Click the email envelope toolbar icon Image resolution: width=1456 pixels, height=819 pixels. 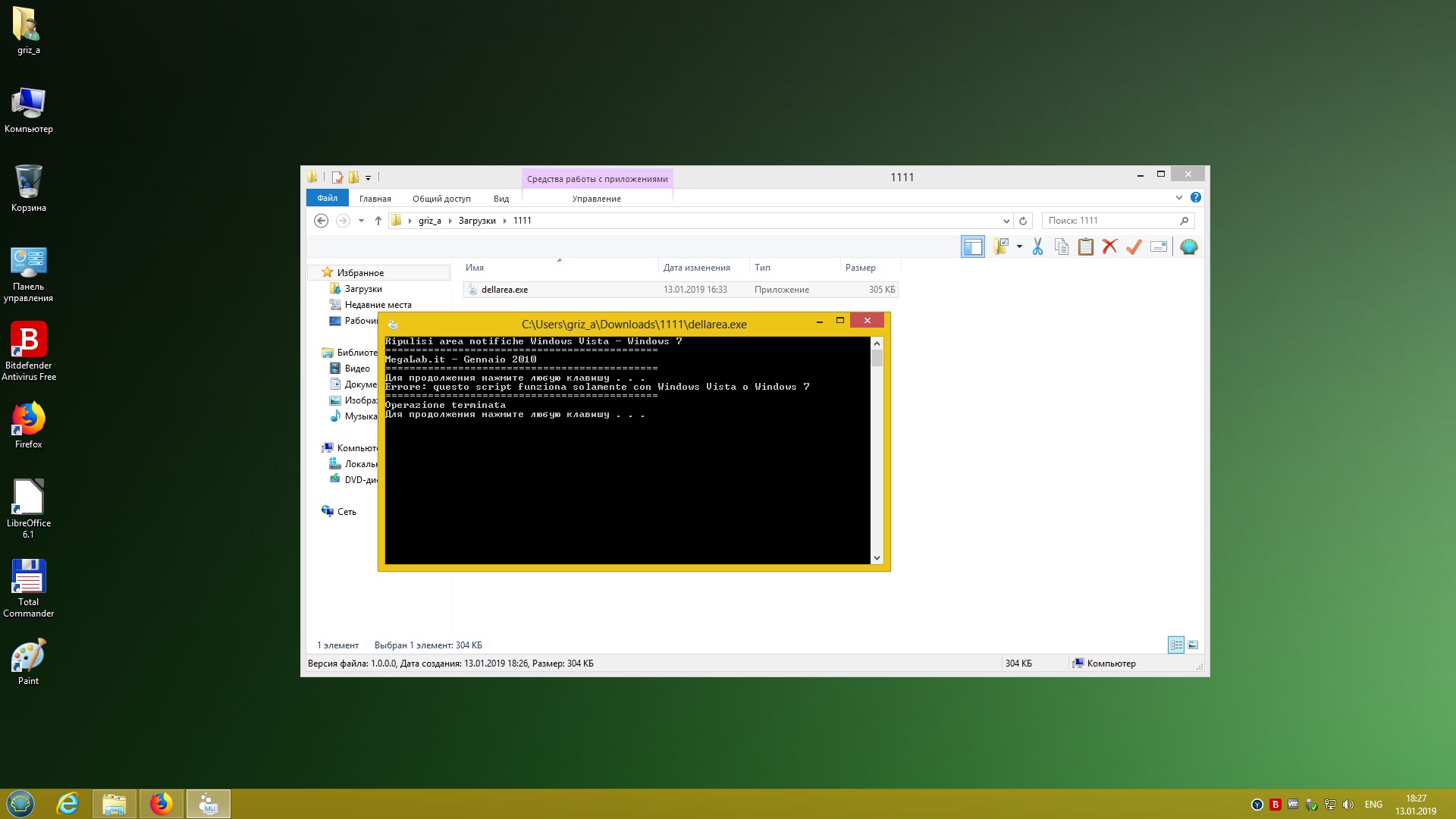pyautogui.click(x=1159, y=246)
